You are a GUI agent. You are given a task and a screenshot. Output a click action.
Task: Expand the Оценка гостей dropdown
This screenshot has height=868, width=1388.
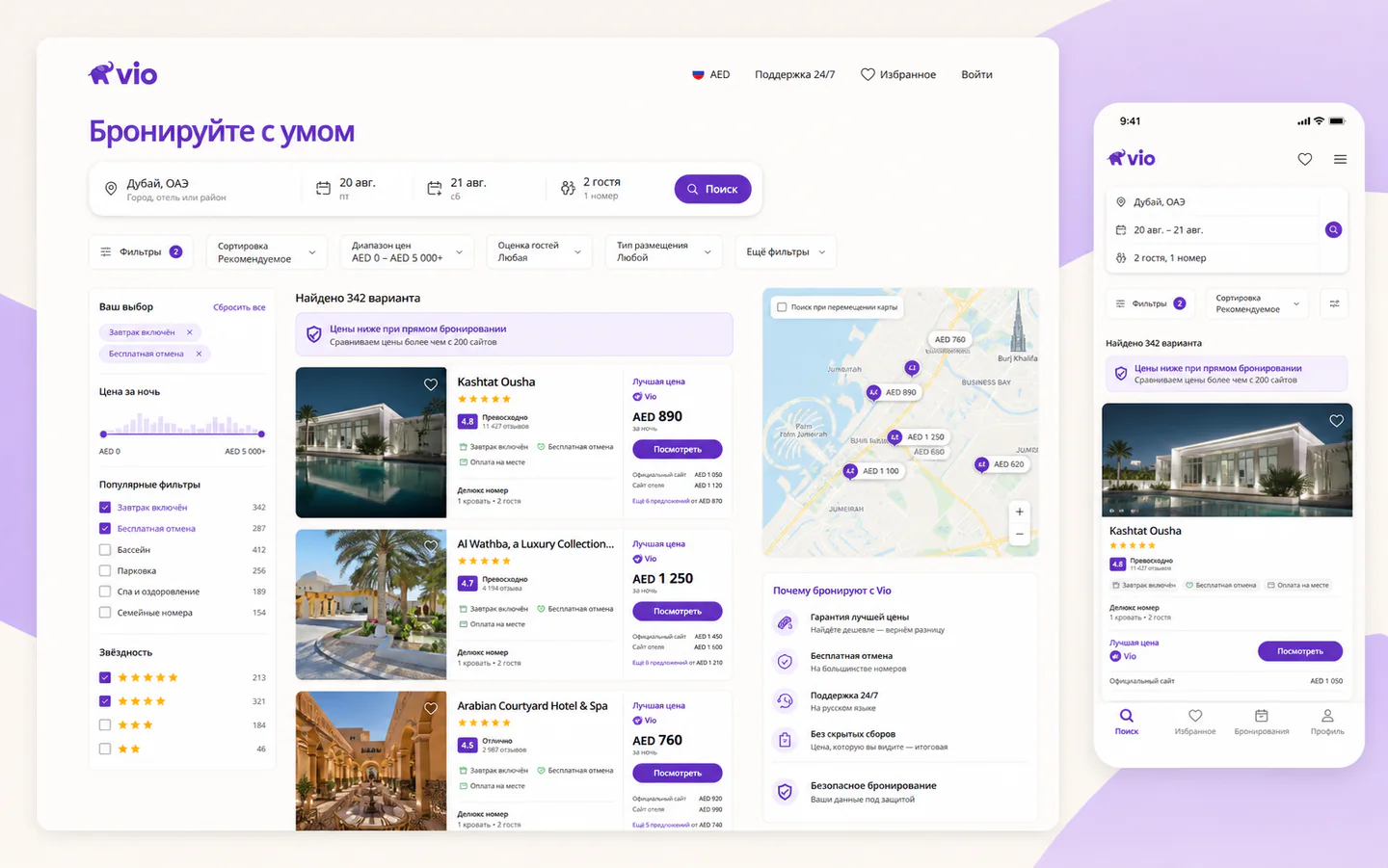539,252
